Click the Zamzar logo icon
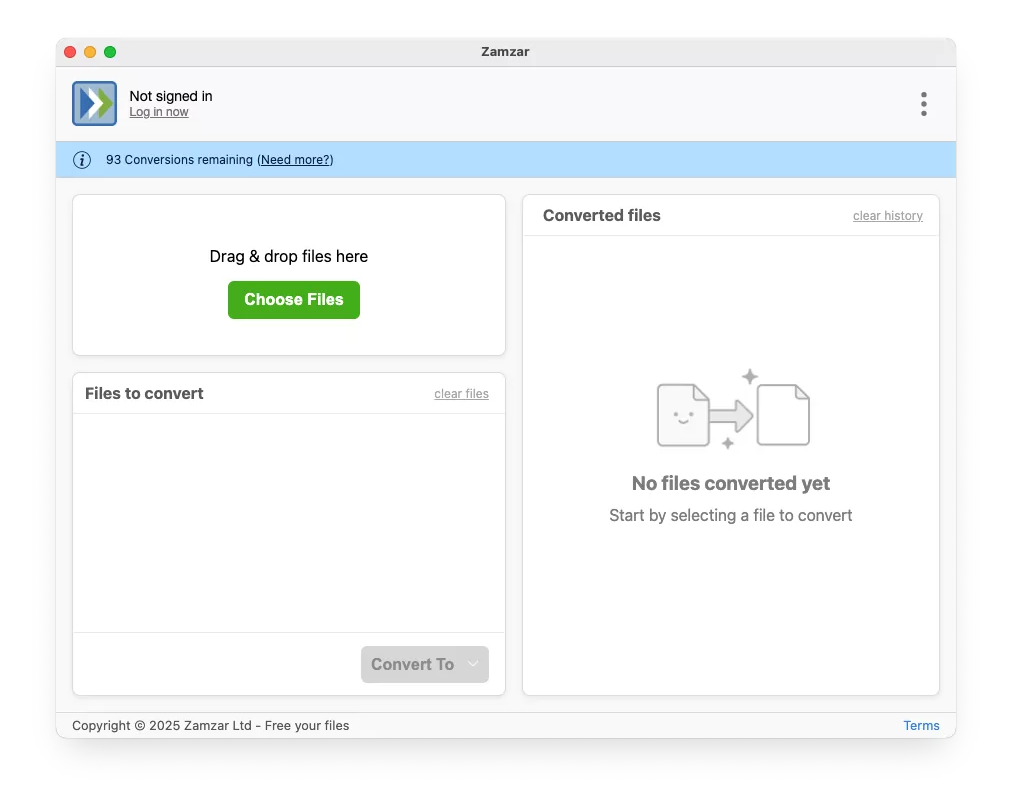This screenshot has width=1012, height=812. click(94, 103)
